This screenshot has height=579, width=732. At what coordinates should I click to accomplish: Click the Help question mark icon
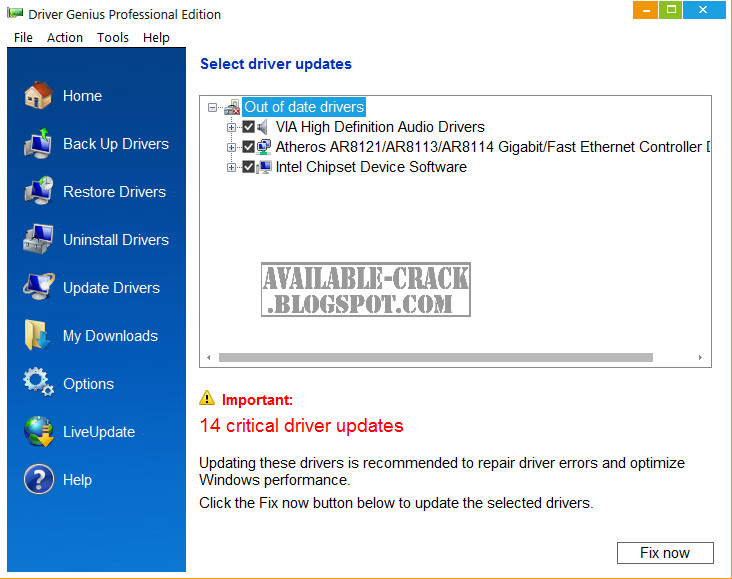point(39,479)
